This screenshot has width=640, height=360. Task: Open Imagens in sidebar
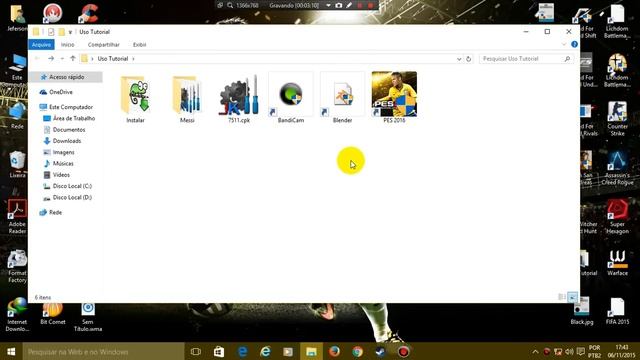pos(59,152)
